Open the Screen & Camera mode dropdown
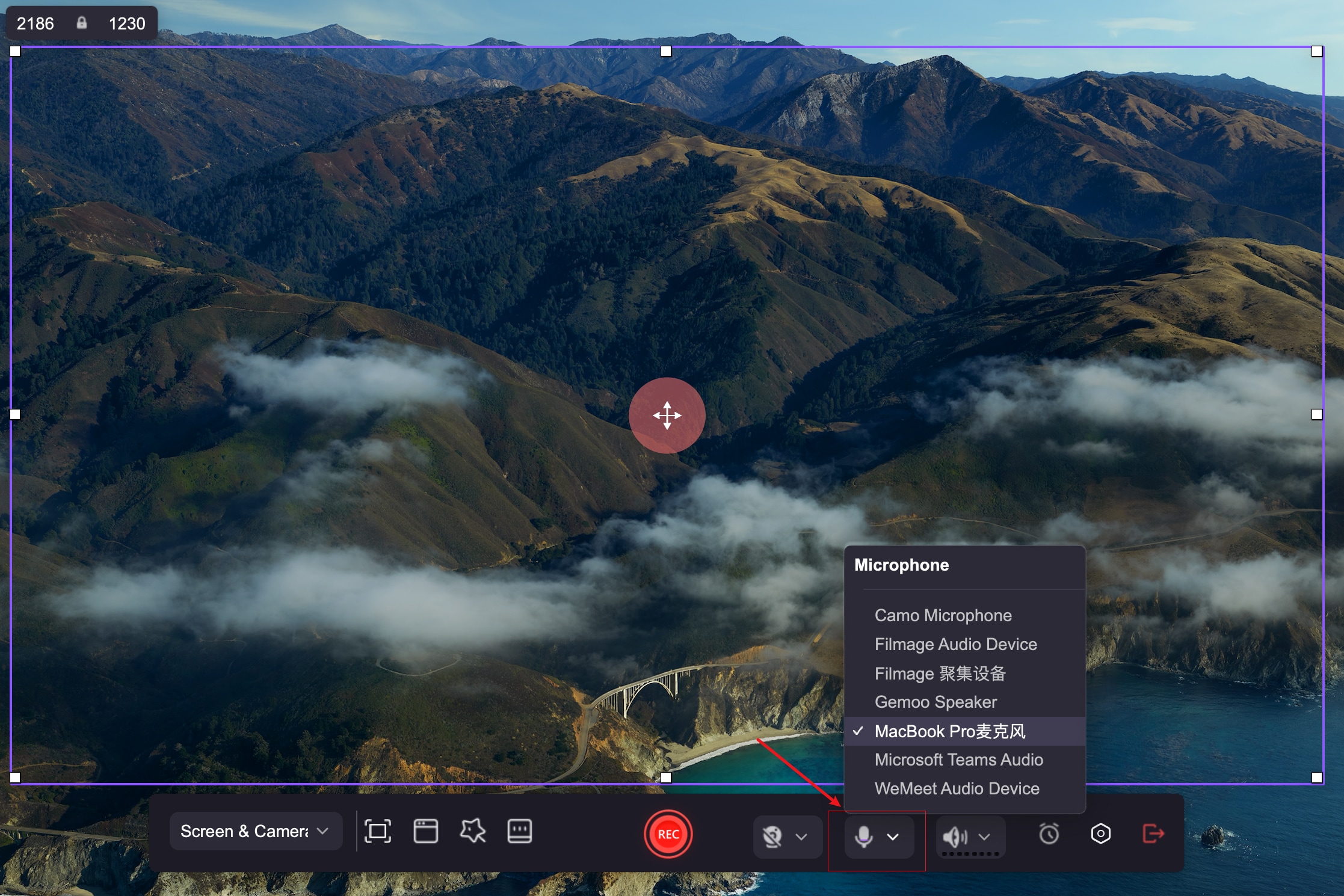Image resolution: width=1344 pixels, height=896 pixels. click(x=255, y=832)
